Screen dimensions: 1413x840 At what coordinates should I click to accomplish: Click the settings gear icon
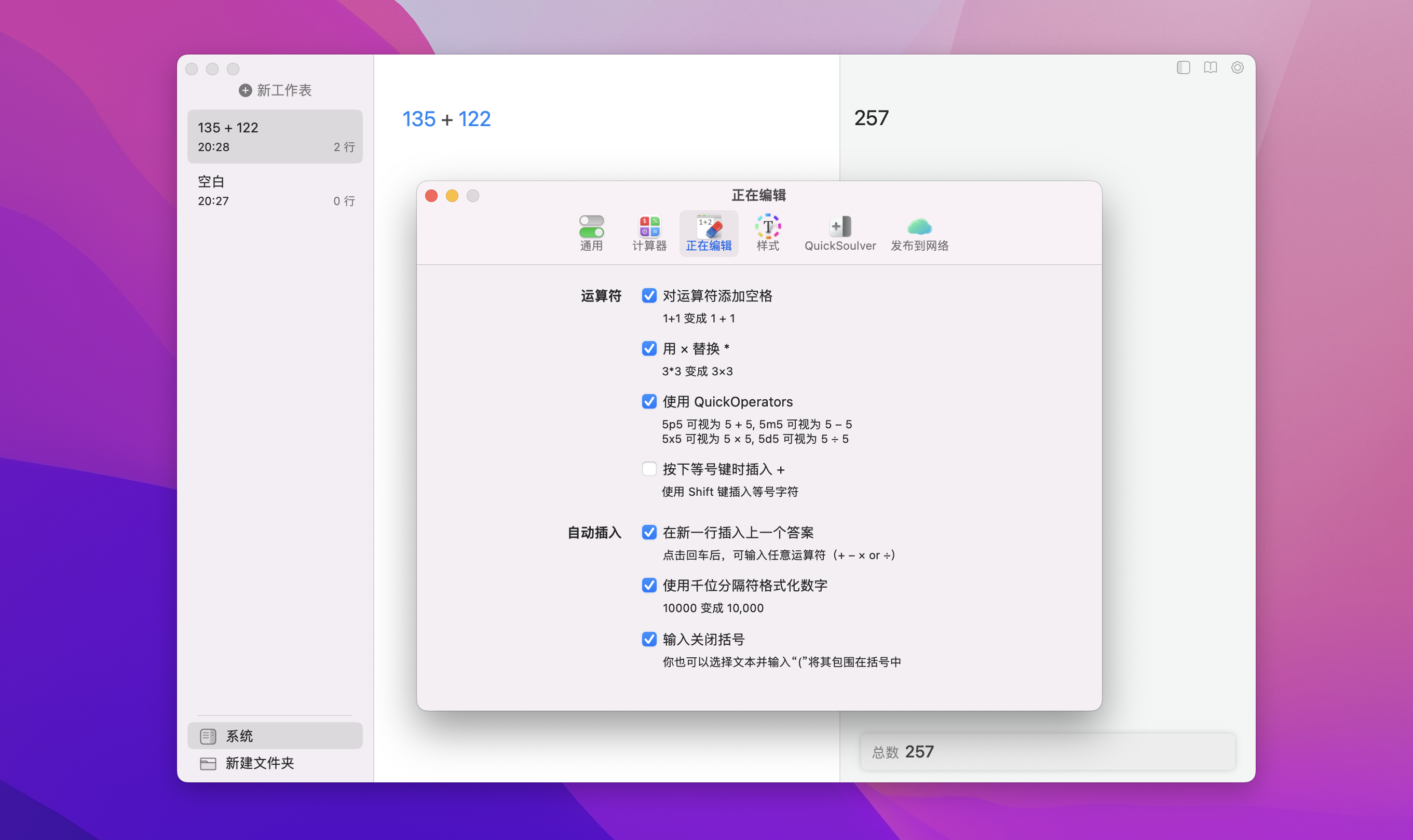pyautogui.click(x=1237, y=68)
